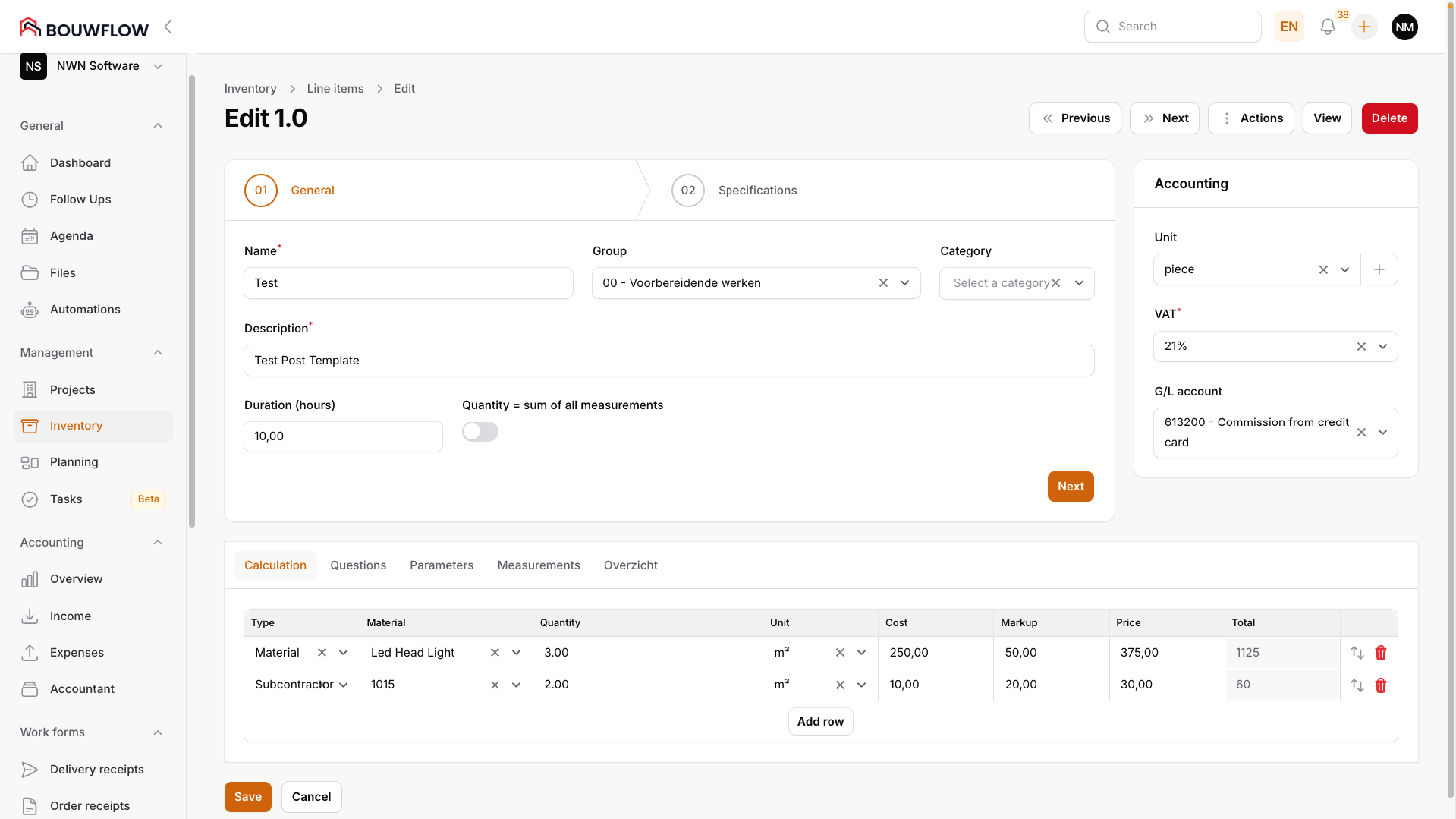Open Order receipts
This screenshot has width=1456, height=819.
[x=90, y=806]
